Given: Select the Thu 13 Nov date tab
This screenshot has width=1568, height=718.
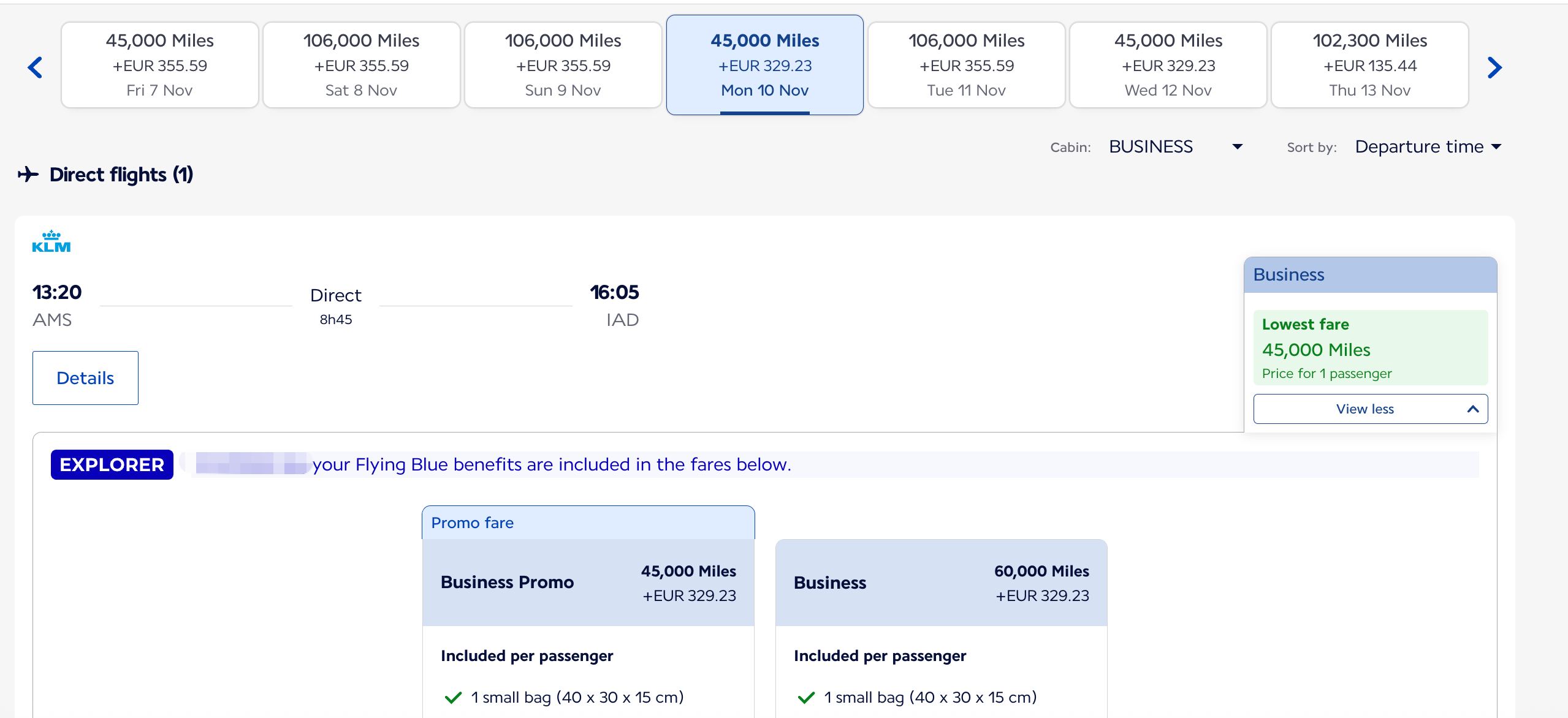Looking at the screenshot, I should click(x=1369, y=66).
